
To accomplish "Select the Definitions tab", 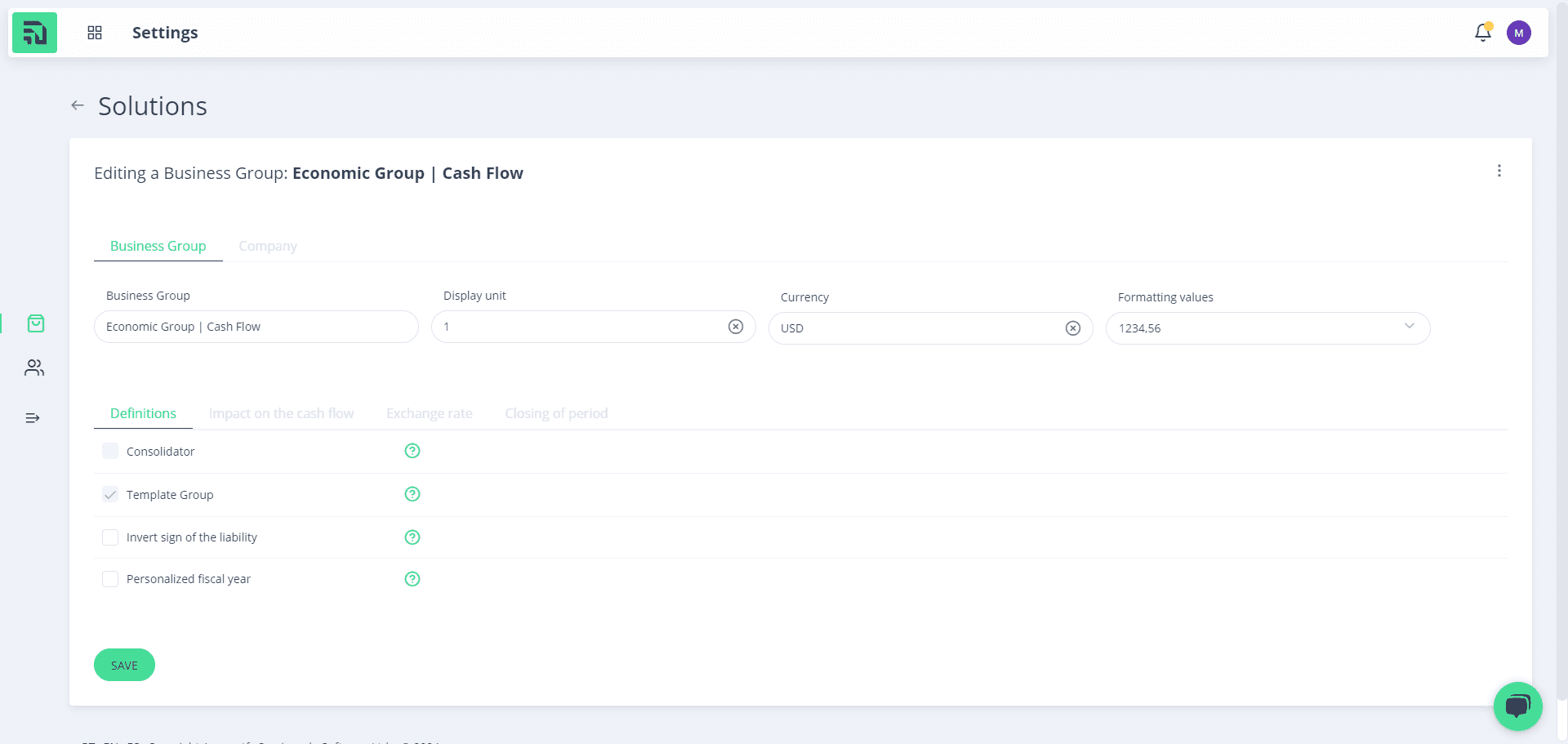I will pos(143,413).
